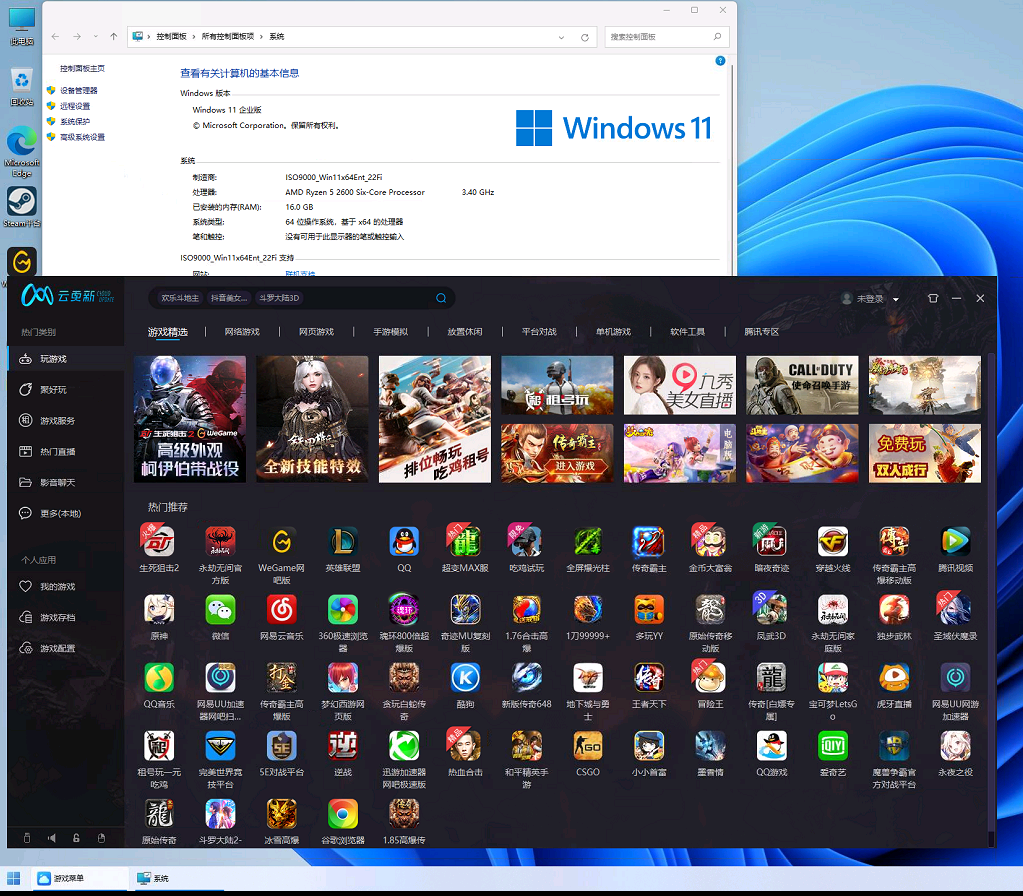
Task: Open the 放置休闲 tab
Action: pyautogui.click(x=465, y=332)
